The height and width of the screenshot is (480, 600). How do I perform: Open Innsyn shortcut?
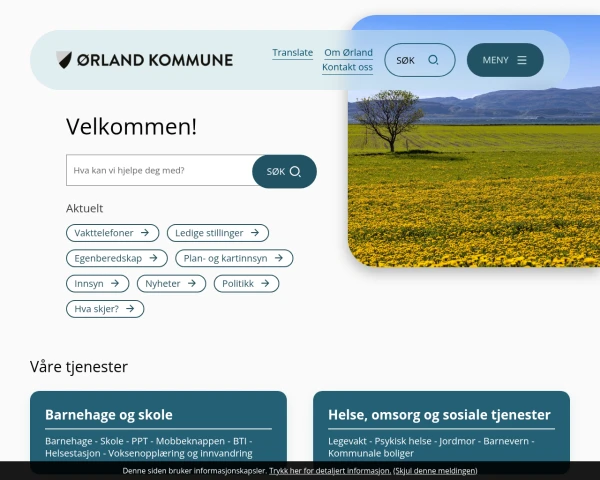tap(98, 284)
